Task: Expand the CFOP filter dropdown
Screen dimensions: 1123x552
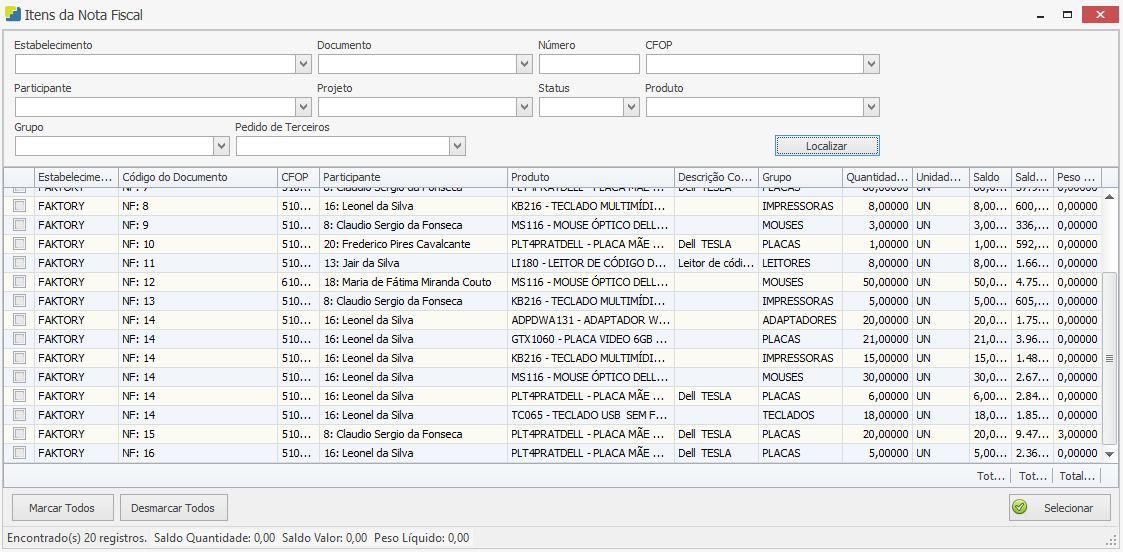Action: click(x=872, y=65)
